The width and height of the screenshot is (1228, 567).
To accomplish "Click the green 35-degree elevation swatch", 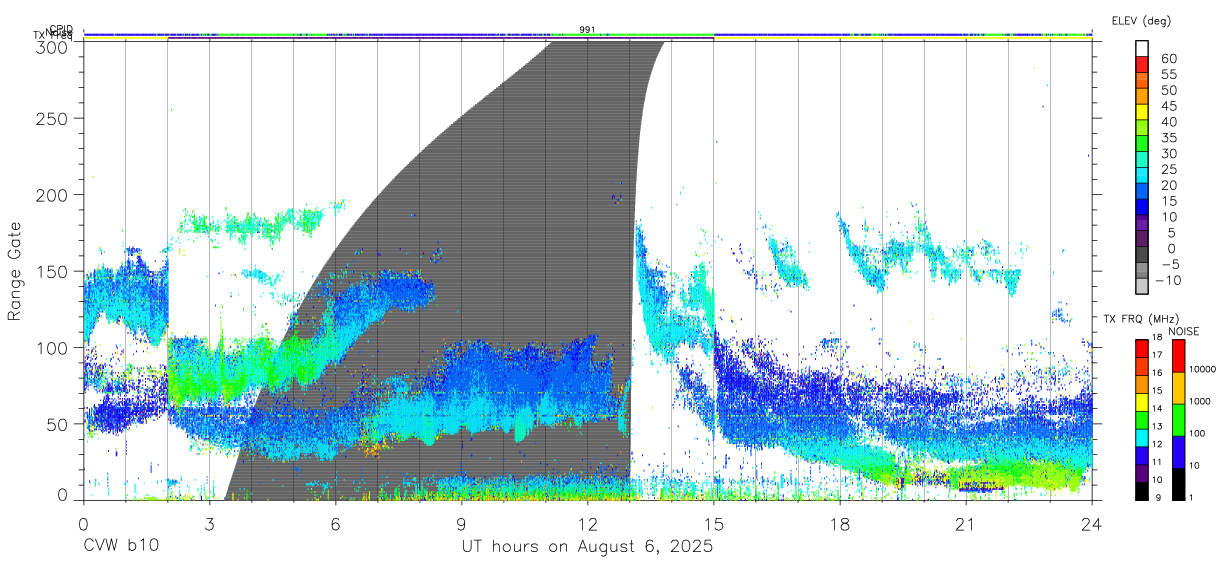I will (1142, 145).
